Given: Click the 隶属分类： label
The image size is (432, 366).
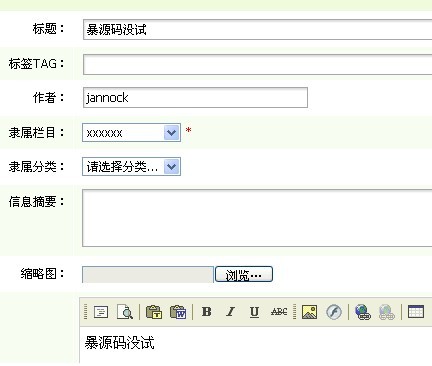Looking at the screenshot, I should tap(37, 166).
